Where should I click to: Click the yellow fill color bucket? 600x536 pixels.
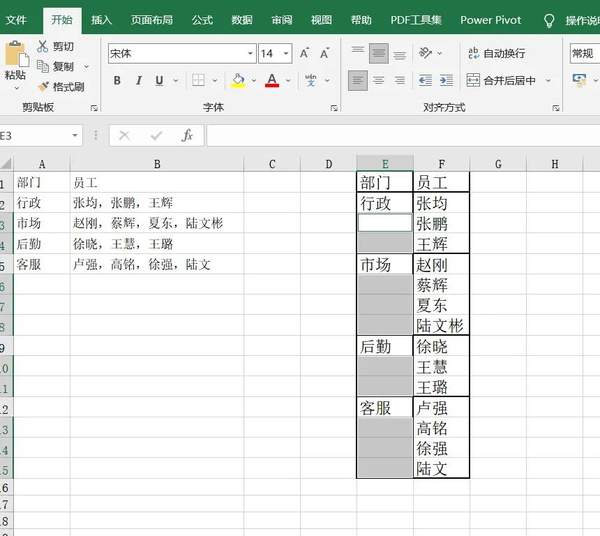click(x=237, y=80)
